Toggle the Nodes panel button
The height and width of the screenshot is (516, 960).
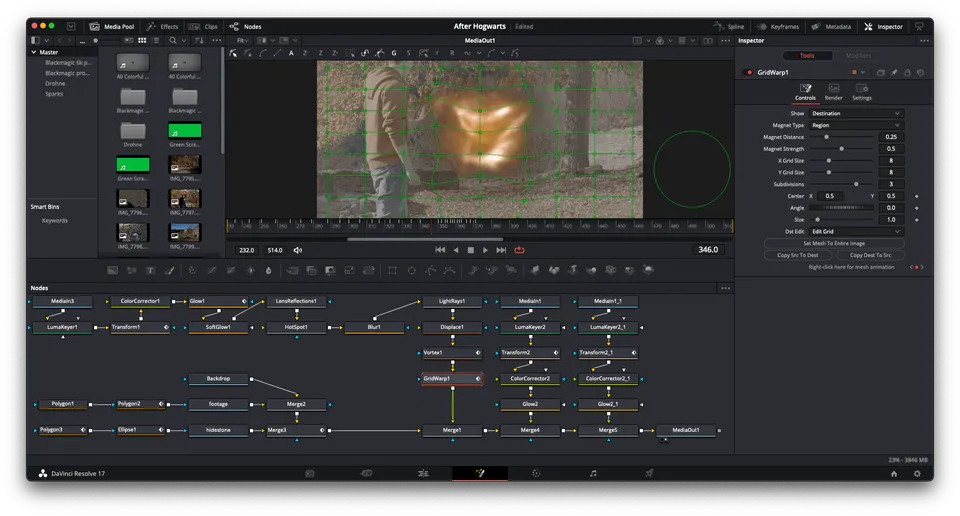click(246, 26)
